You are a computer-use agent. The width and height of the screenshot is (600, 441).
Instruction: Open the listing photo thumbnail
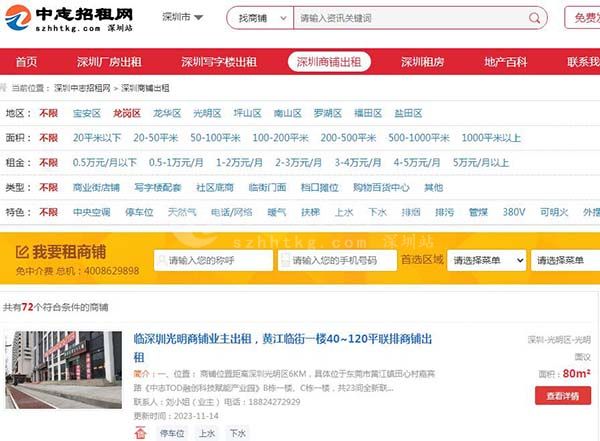pyautogui.click(x=64, y=370)
